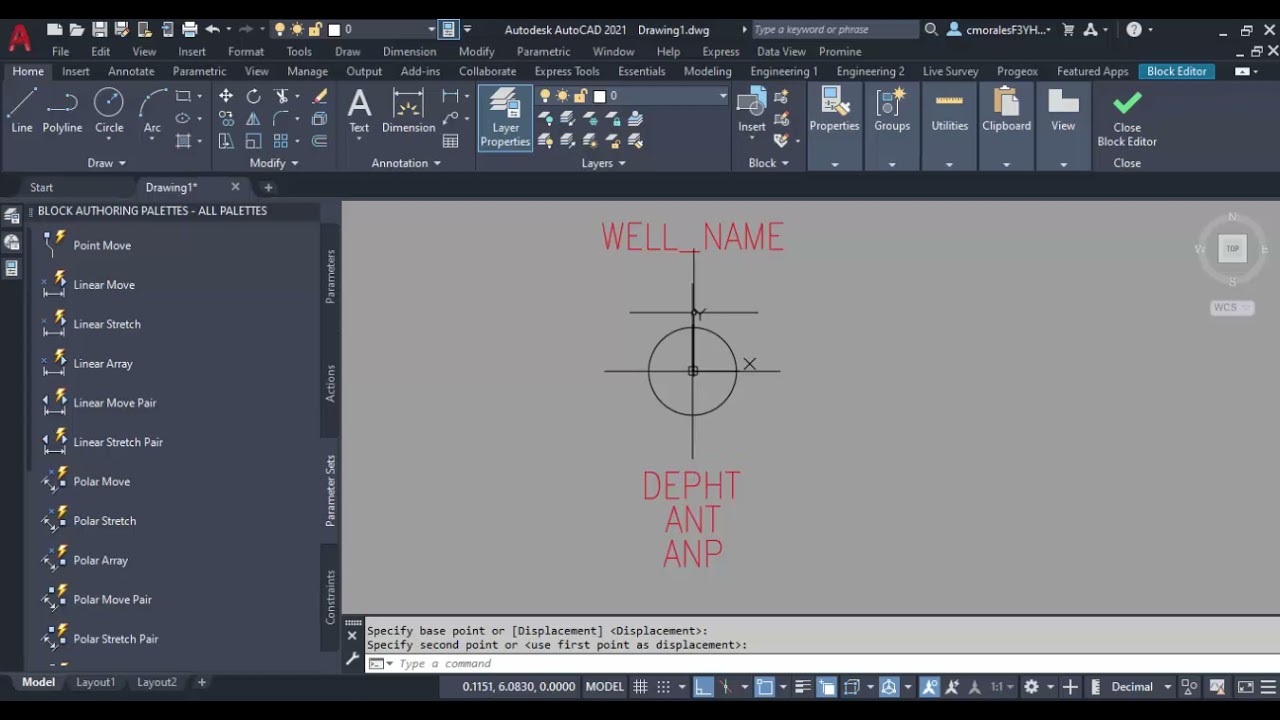Open the Parameters palette tab

331,277
